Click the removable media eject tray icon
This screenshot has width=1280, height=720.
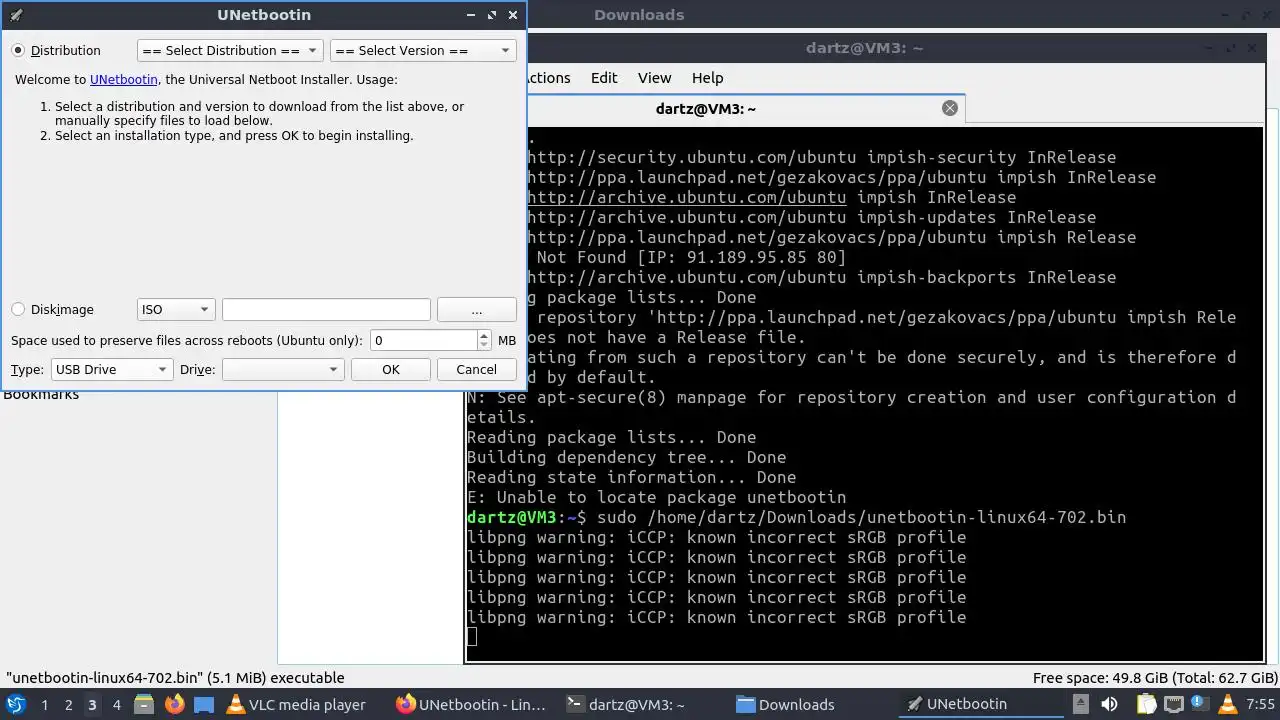1082,705
